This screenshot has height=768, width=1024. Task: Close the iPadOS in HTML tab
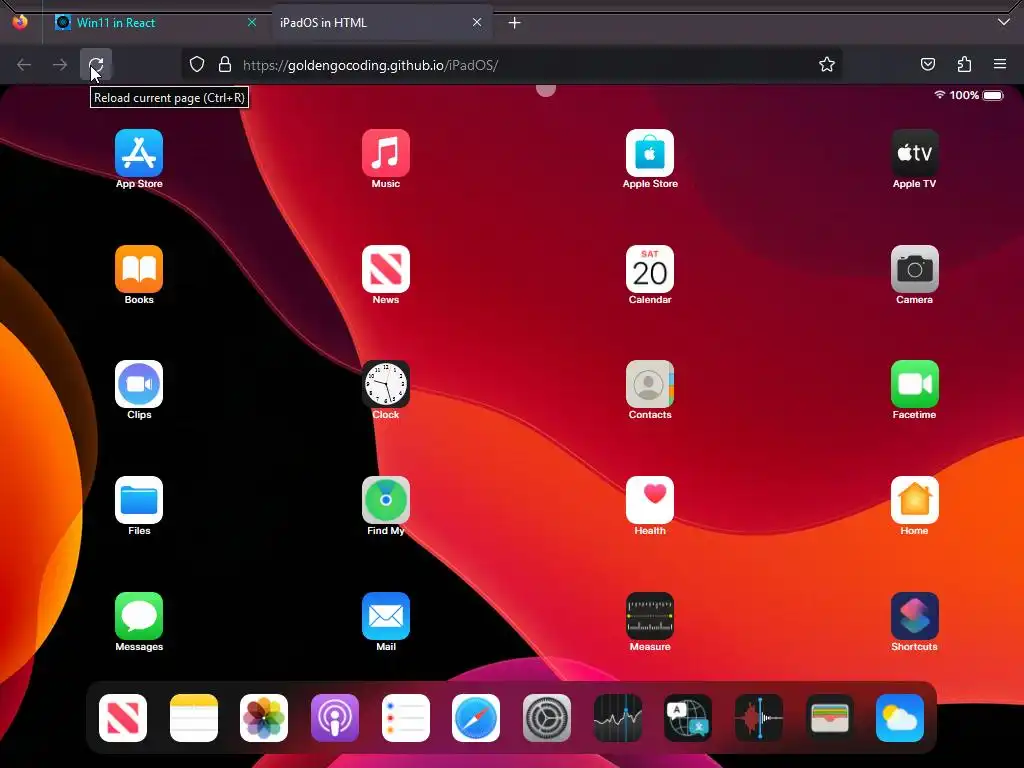(x=477, y=22)
